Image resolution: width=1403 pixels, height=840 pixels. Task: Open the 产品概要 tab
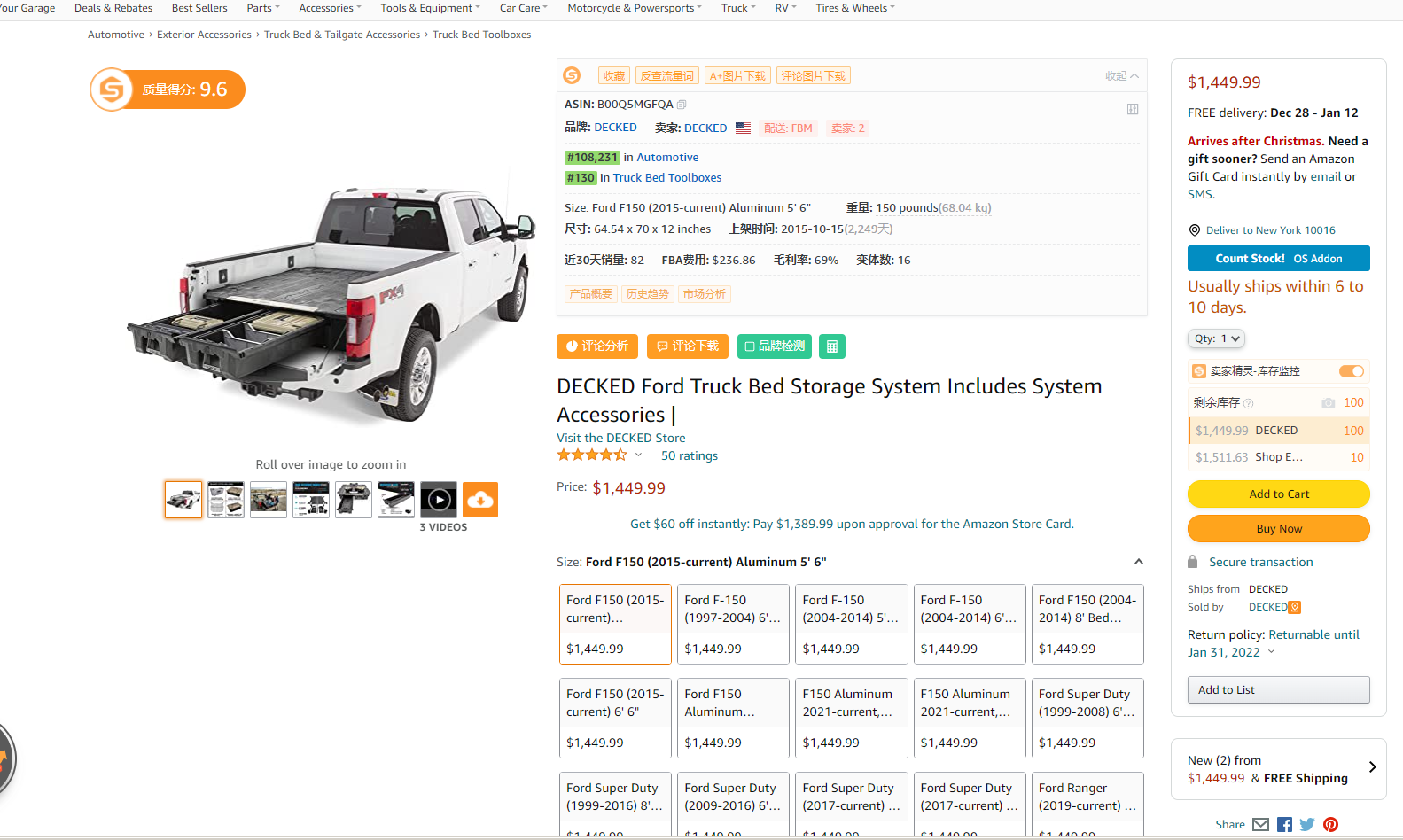click(591, 294)
